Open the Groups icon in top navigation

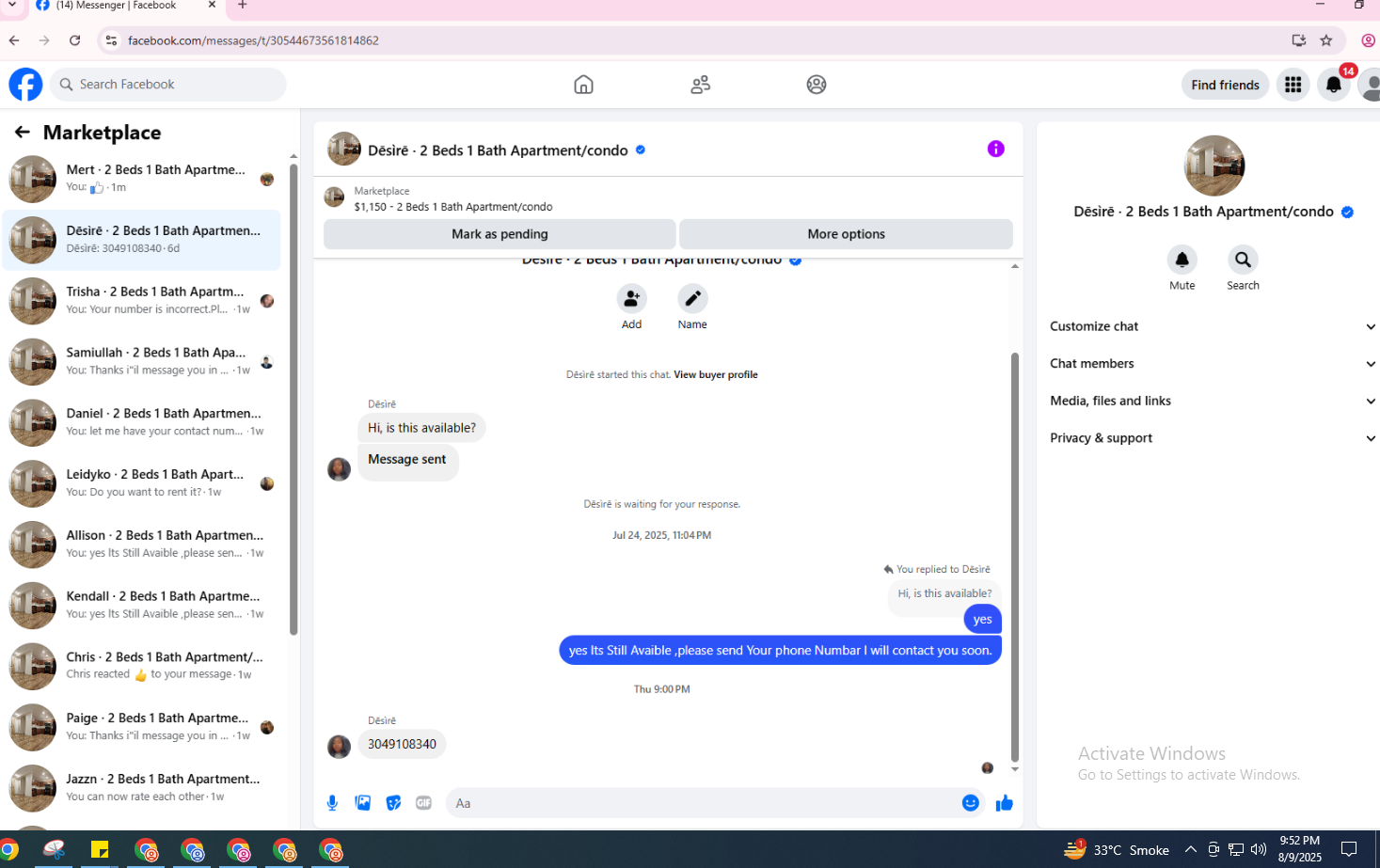coord(817,85)
